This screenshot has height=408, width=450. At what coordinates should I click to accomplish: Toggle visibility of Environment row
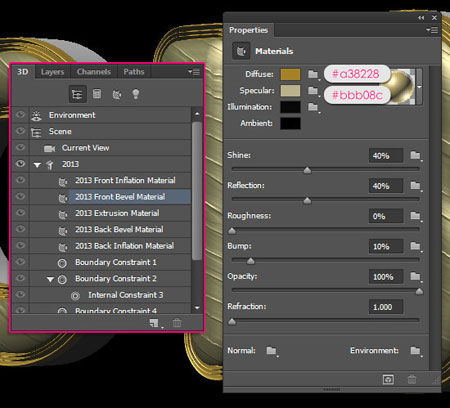[x=20, y=115]
